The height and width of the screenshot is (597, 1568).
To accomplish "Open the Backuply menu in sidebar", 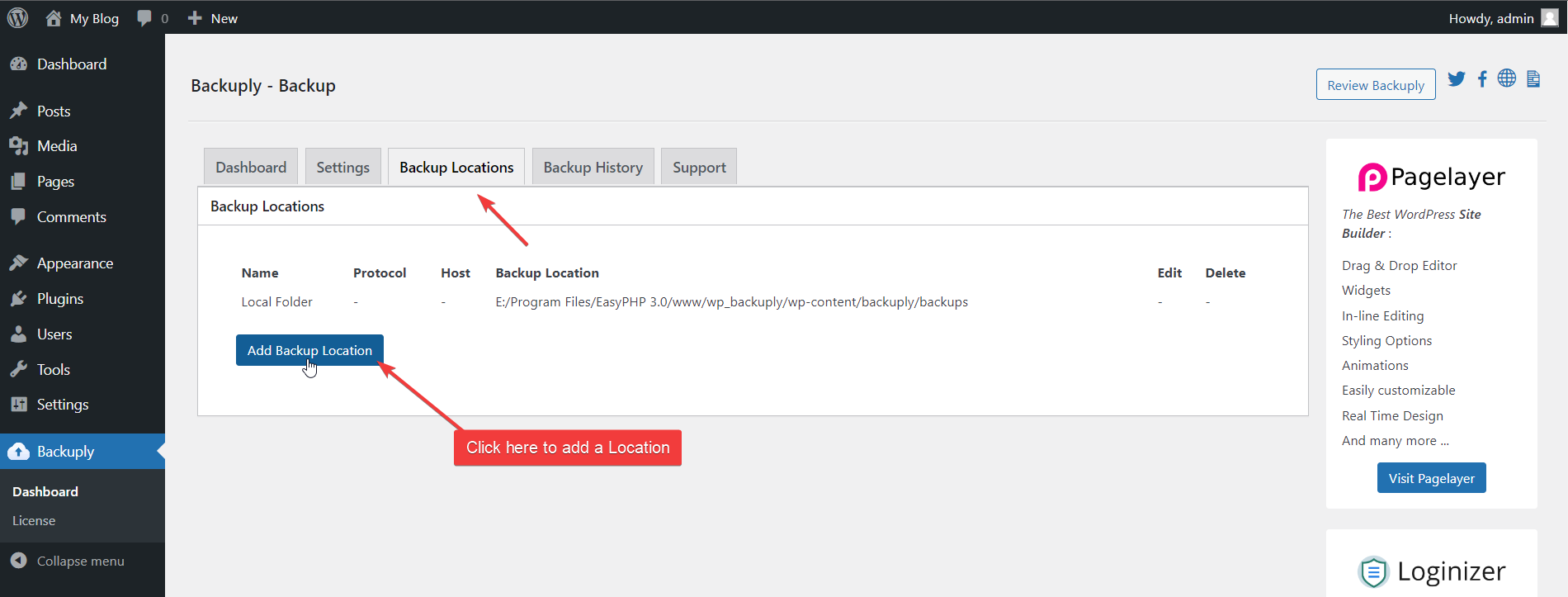I will click(x=83, y=452).
